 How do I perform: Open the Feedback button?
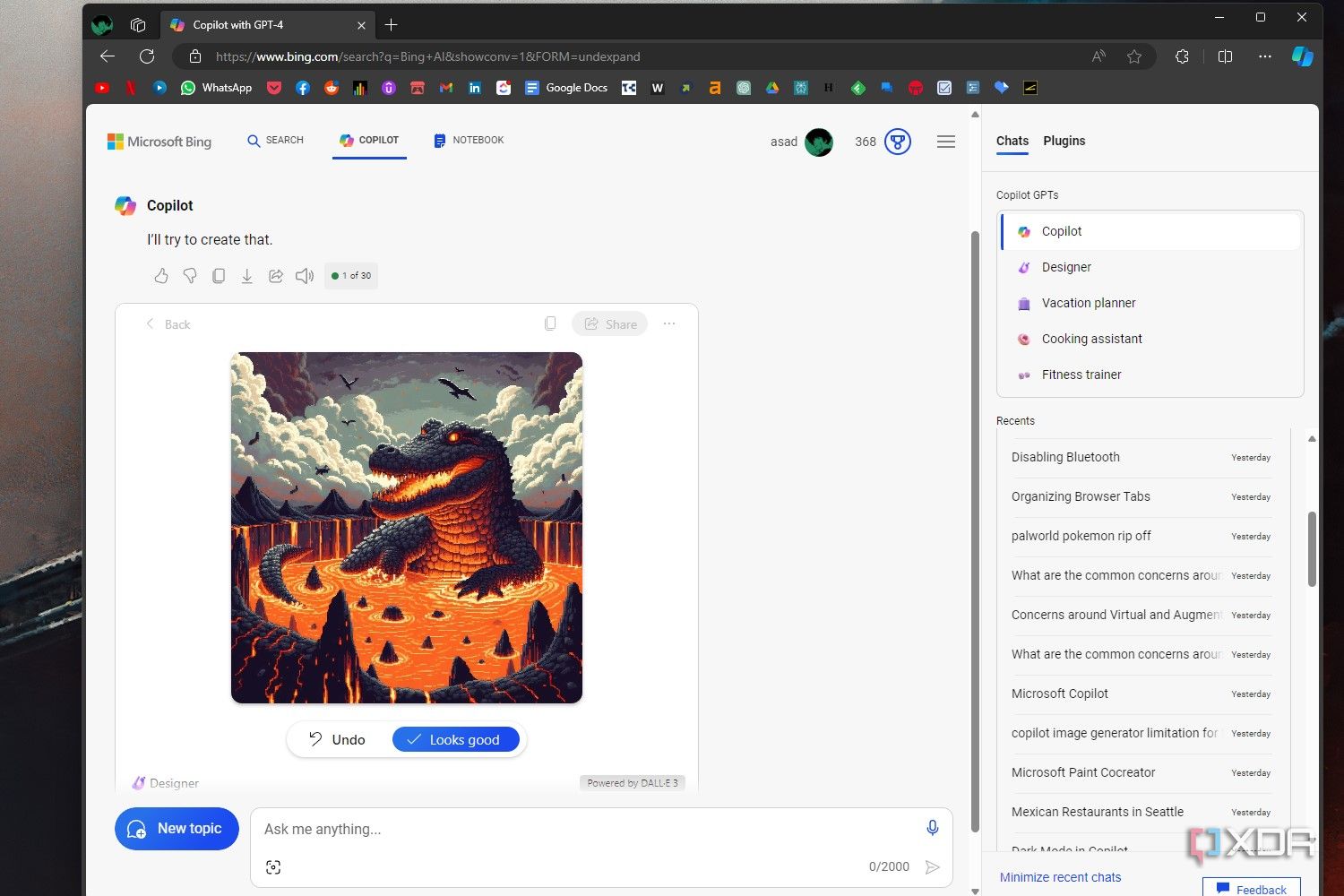[x=1252, y=888]
